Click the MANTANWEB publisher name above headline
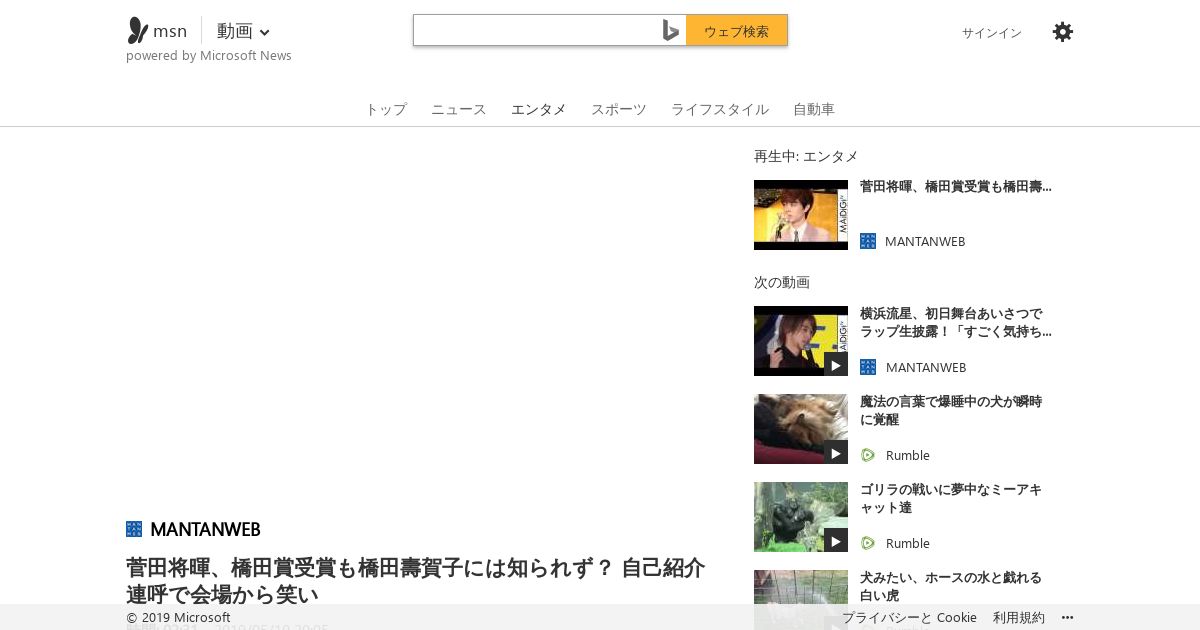This screenshot has width=1200, height=630. click(x=205, y=529)
